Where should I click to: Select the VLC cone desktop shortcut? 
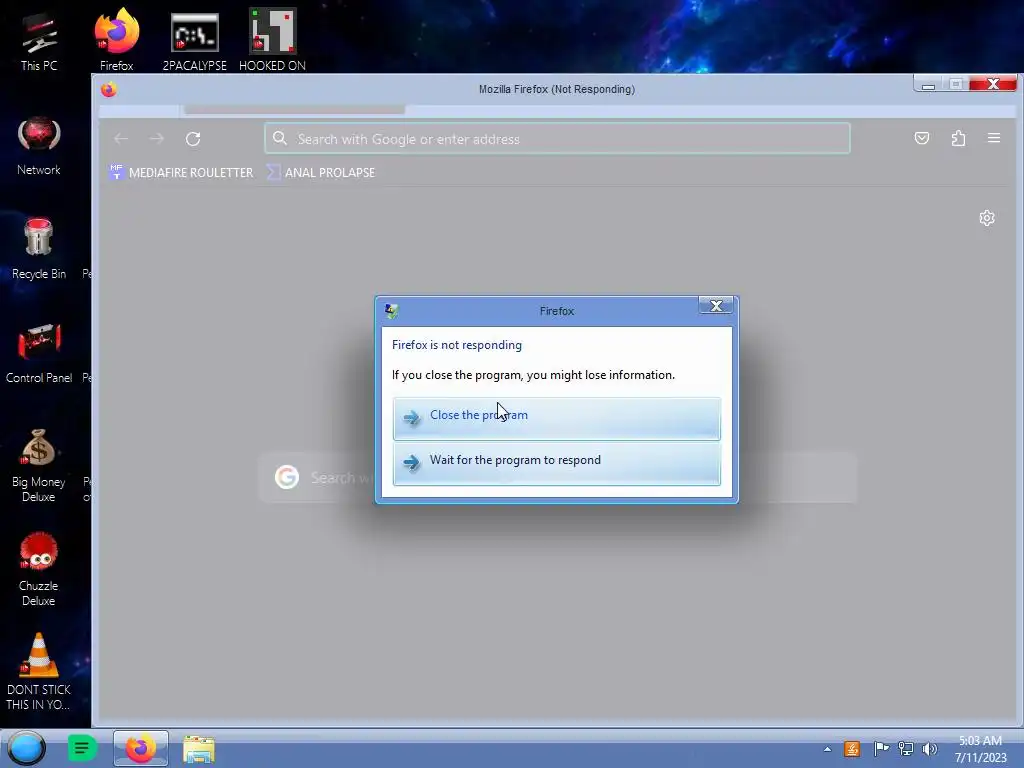coord(39,671)
